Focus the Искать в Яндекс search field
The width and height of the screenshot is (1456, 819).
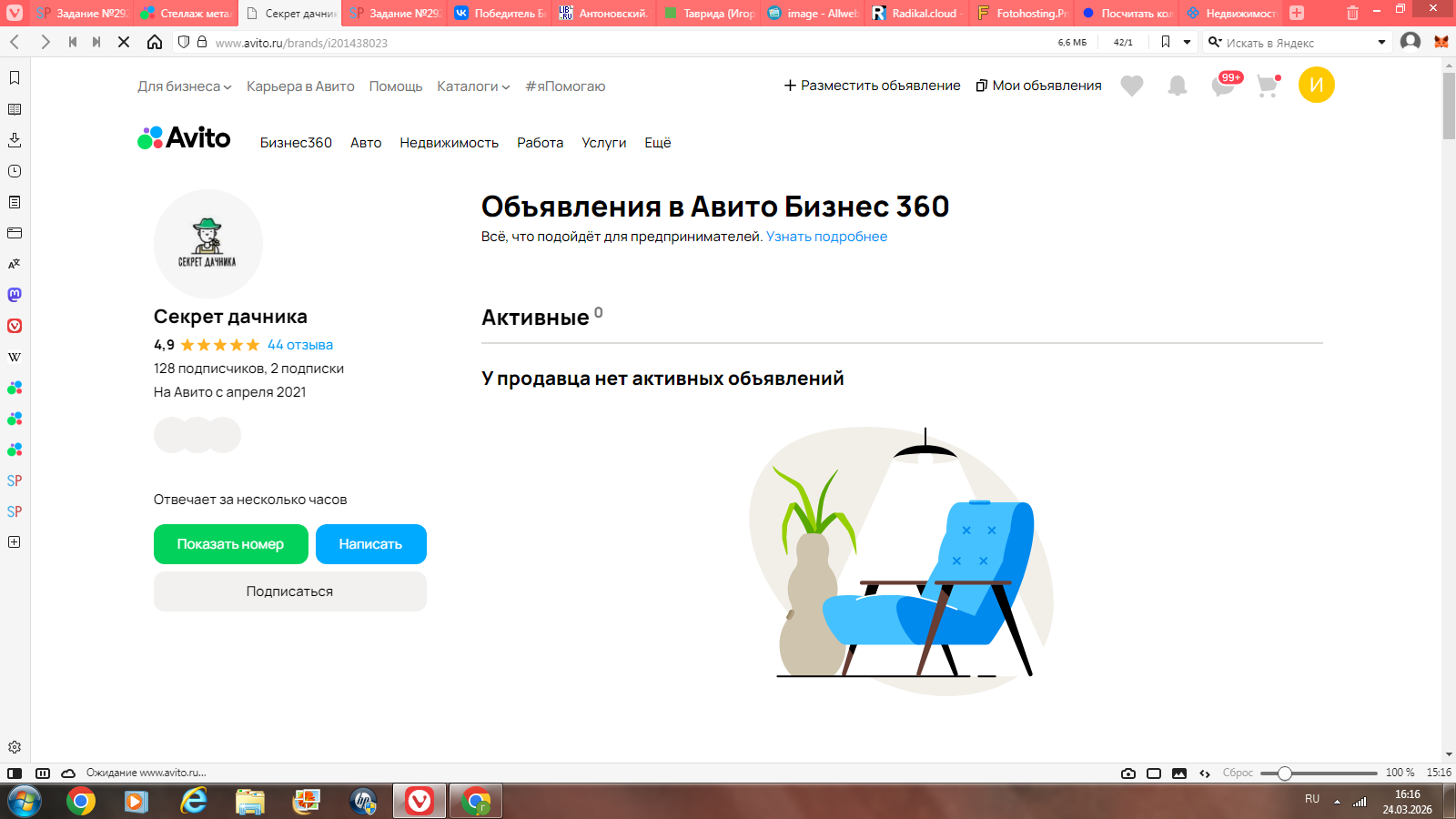pyautogui.click(x=1297, y=43)
